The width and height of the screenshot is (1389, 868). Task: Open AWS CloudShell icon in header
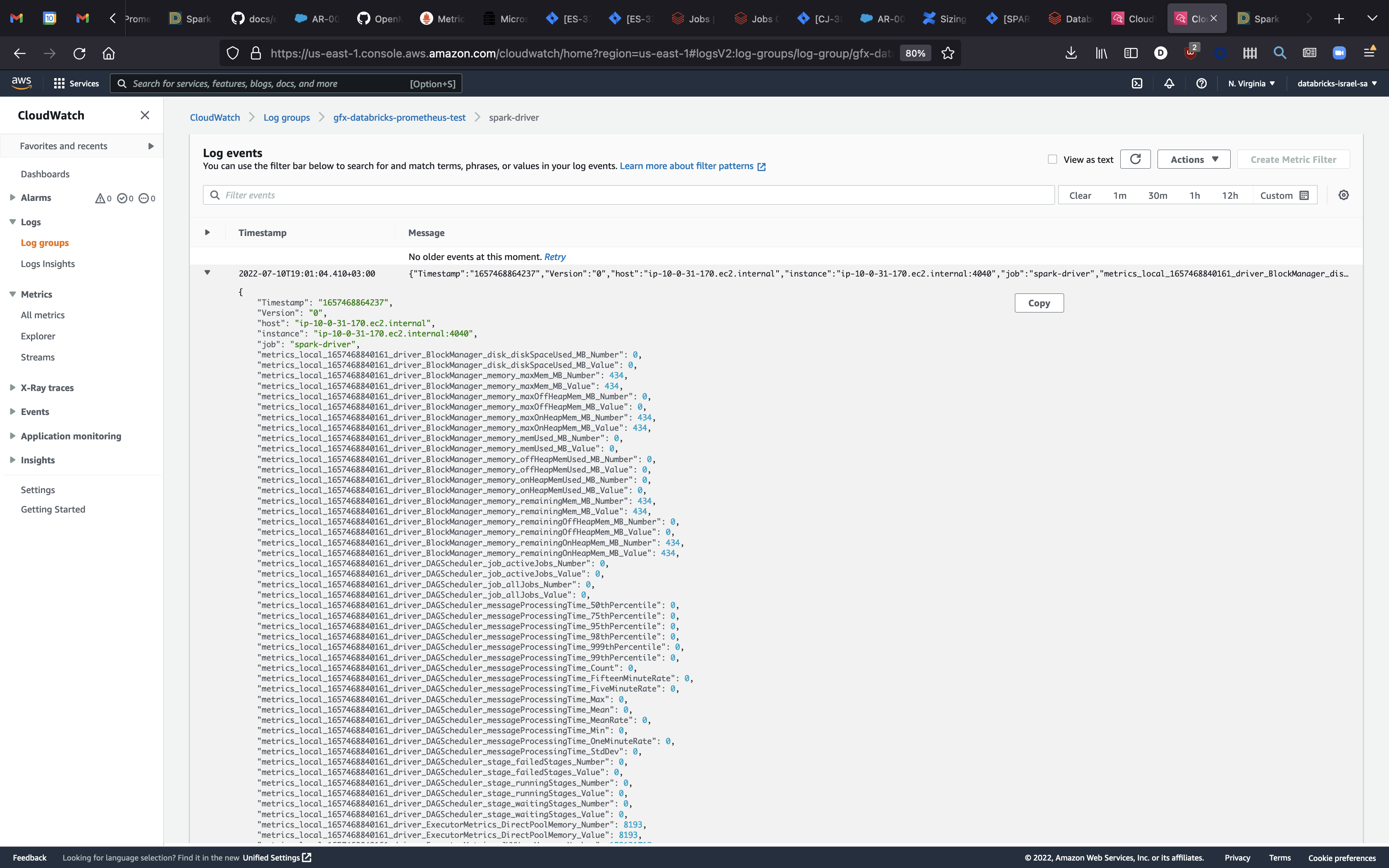click(x=1136, y=83)
